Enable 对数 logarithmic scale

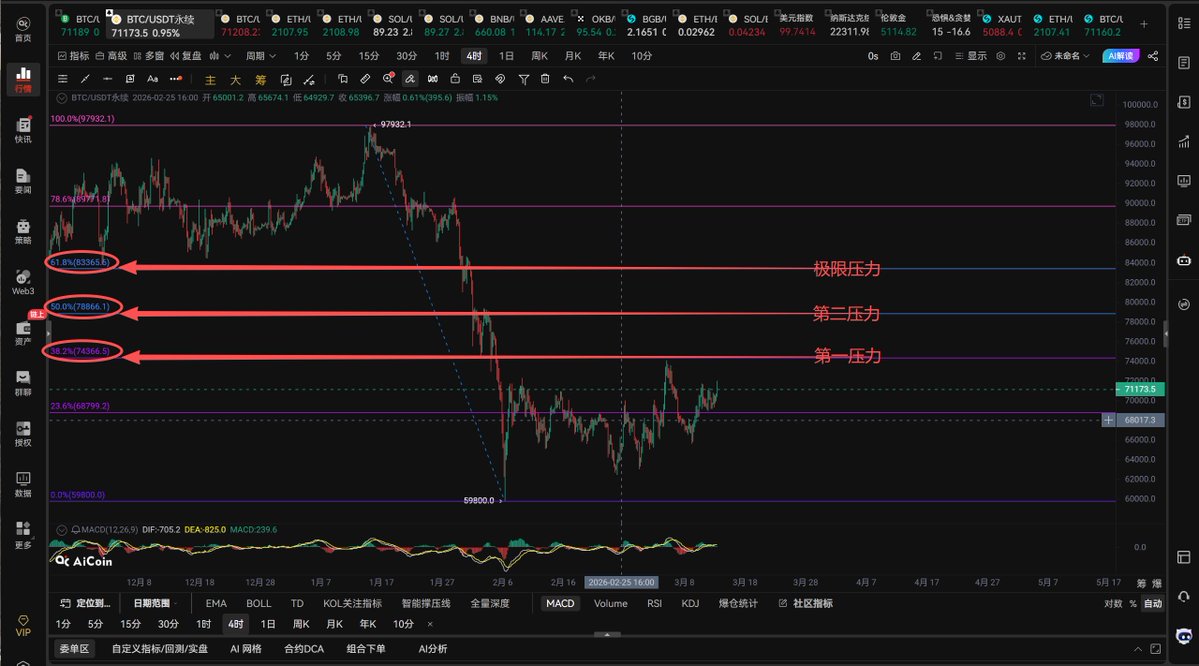[1113, 603]
